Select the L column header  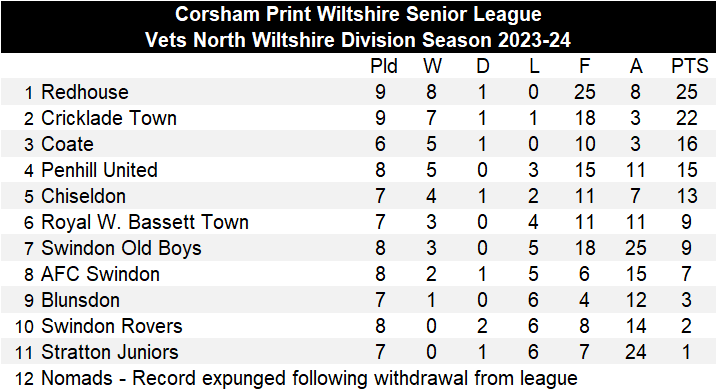coord(534,67)
